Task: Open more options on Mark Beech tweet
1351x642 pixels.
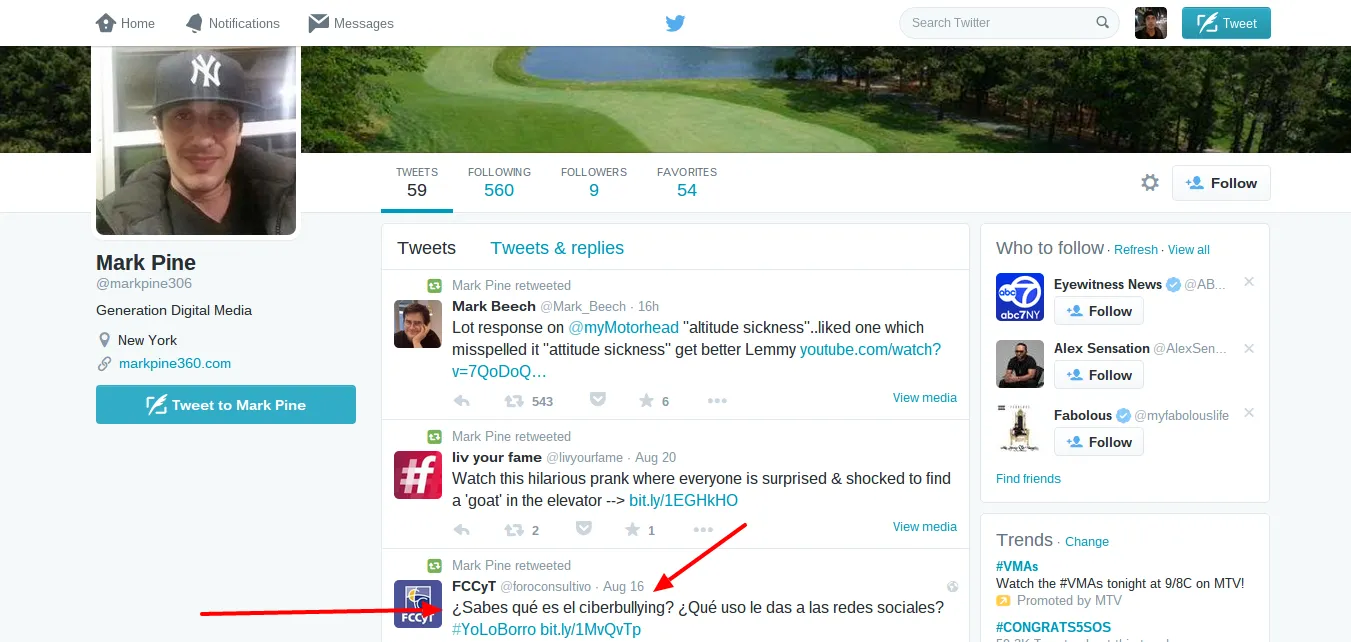Action: tap(717, 401)
